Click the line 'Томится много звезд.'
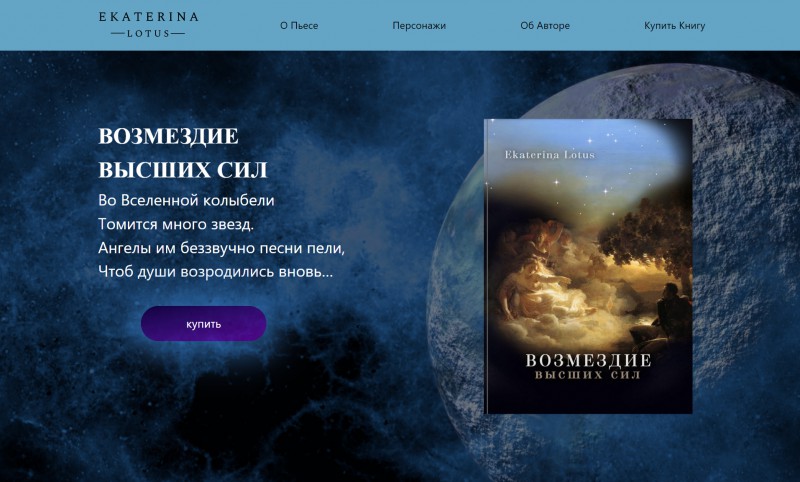800x482 pixels. pyautogui.click(x=176, y=224)
